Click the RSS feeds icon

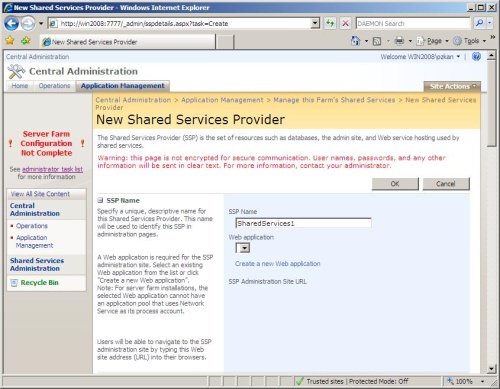click(377, 41)
